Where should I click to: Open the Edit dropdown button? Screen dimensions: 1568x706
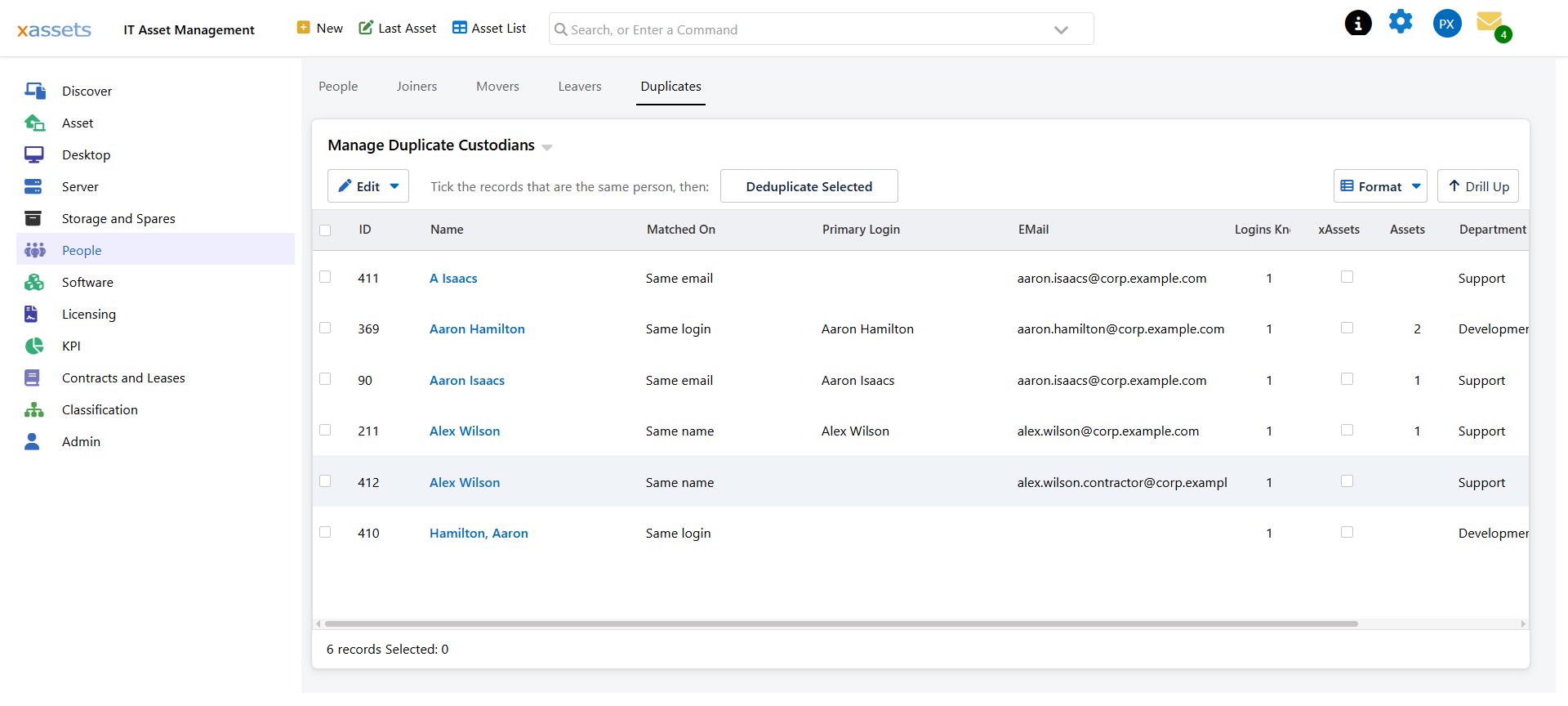(368, 186)
